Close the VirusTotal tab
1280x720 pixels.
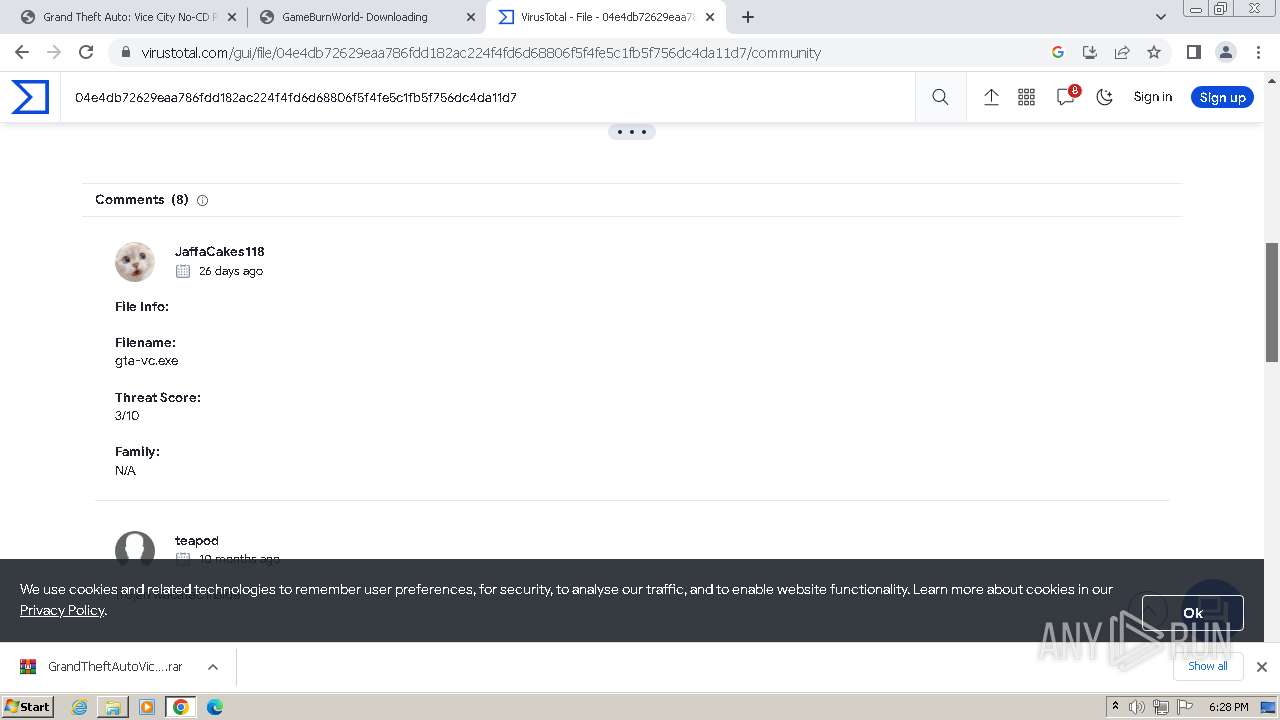point(710,17)
